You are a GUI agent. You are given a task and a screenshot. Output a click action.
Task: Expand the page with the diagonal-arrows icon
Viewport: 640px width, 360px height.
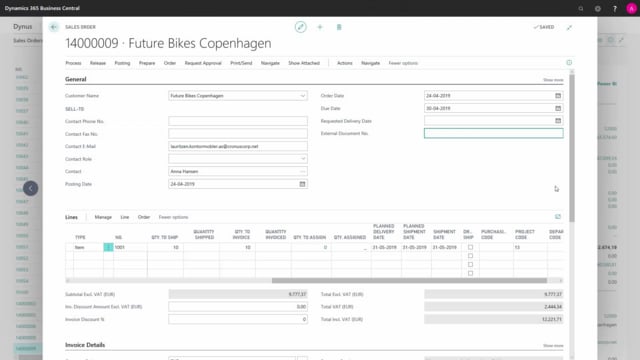point(569,27)
